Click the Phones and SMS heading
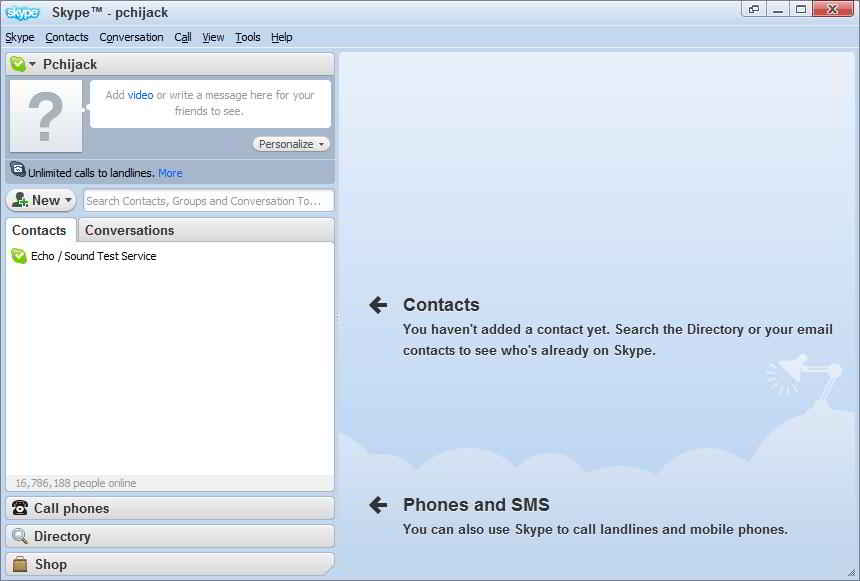 476,505
